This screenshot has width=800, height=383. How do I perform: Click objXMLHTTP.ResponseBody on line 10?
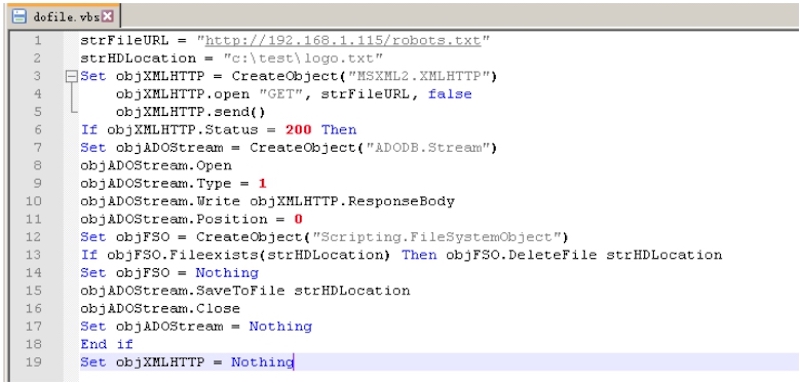click(352, 201)
